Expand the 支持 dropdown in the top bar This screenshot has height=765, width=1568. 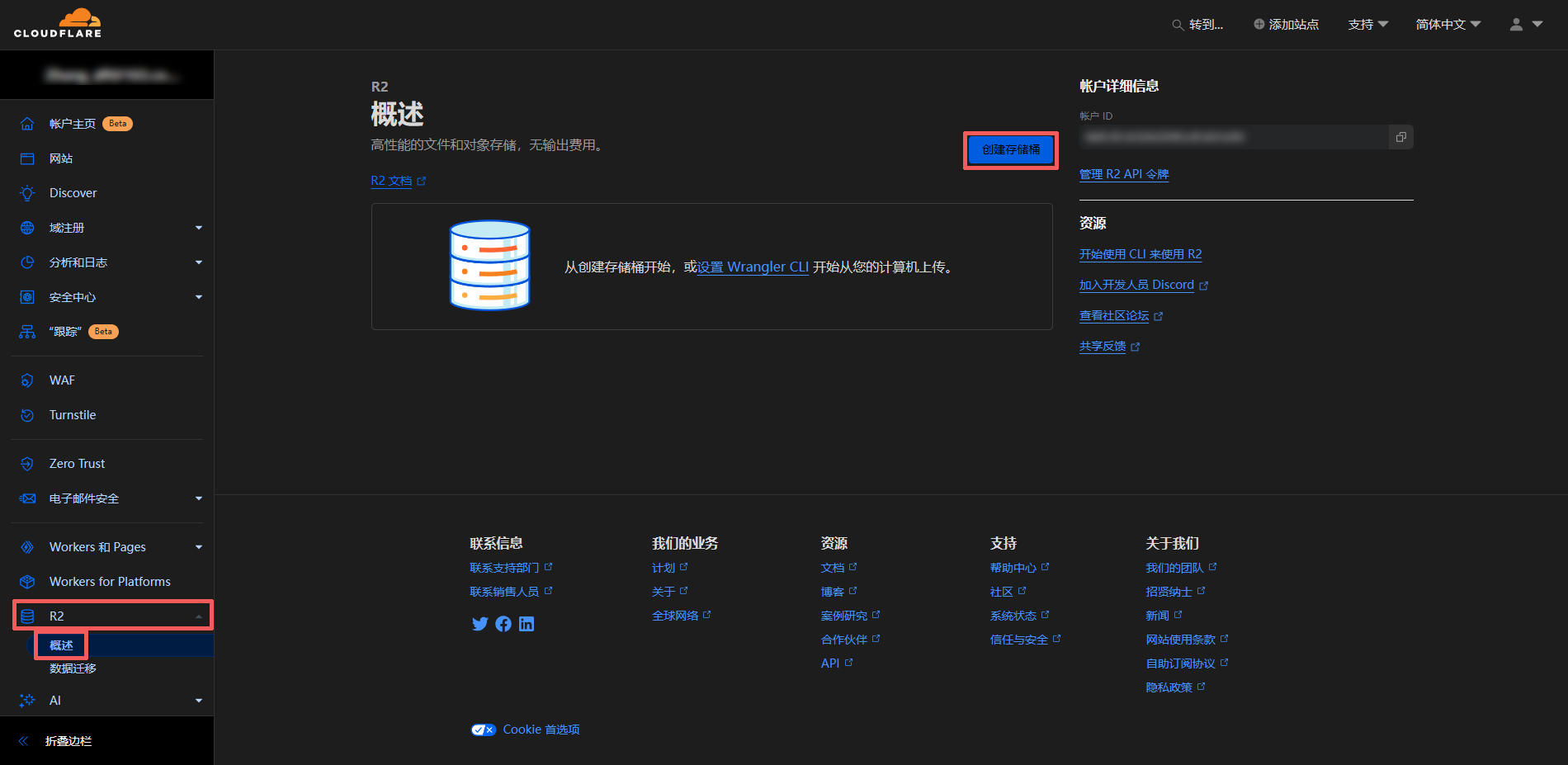pos(1367,25)
